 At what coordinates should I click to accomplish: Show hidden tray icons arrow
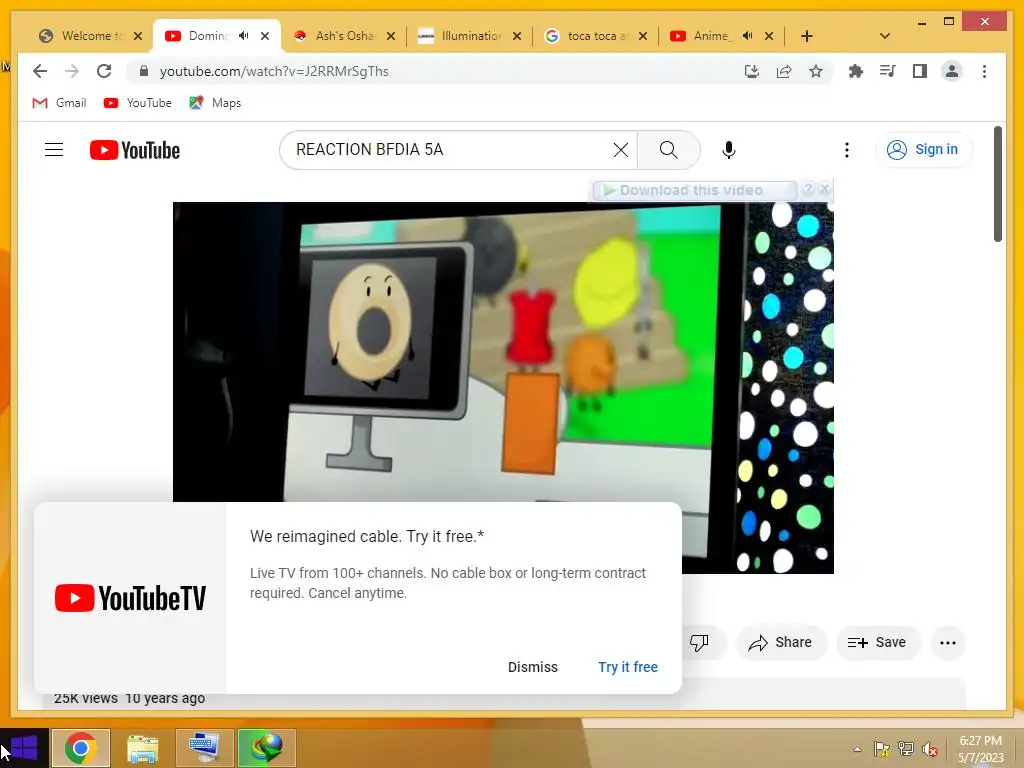(x=857, y=749)
